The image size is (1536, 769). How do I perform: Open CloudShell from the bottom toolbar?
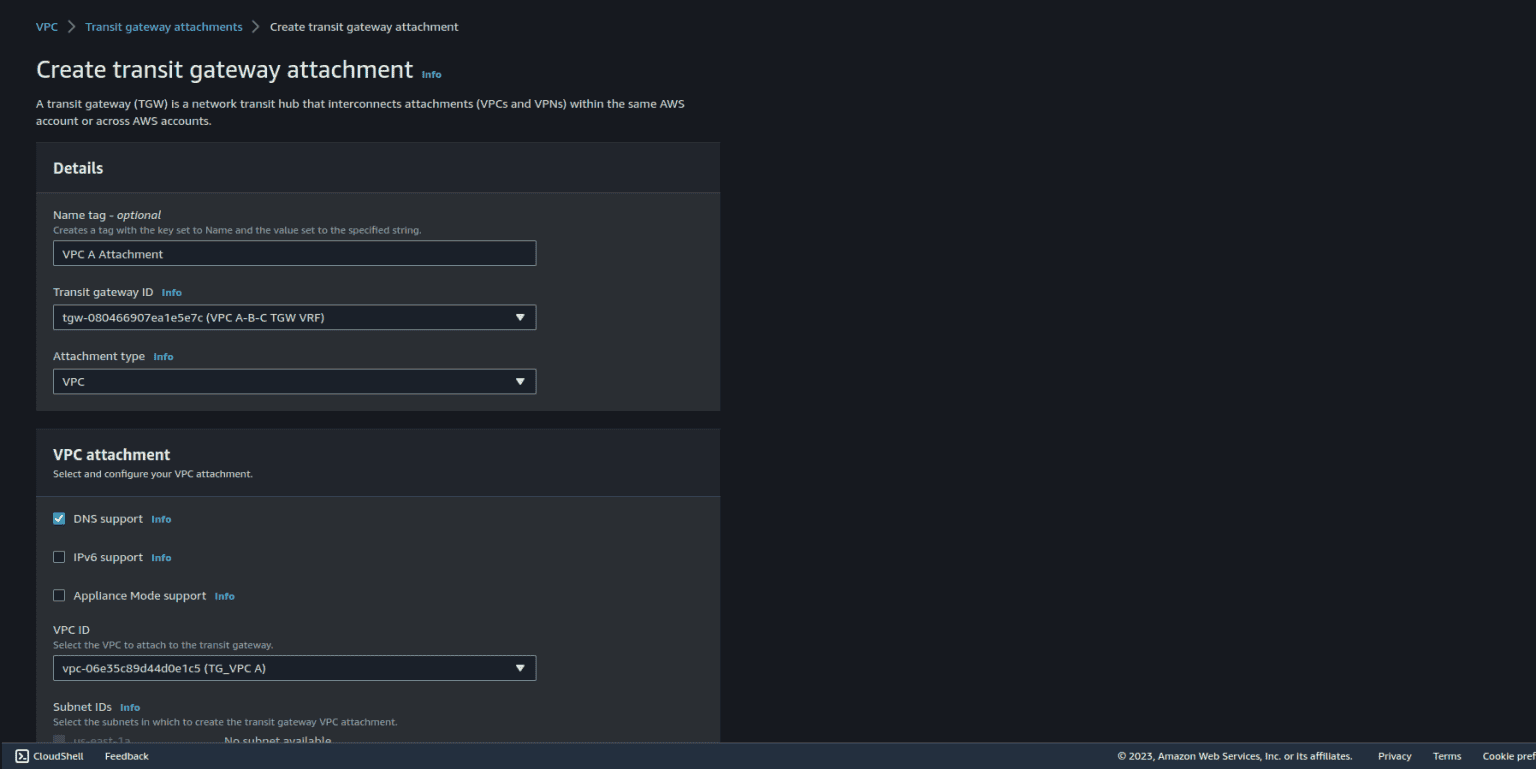point(48,756)
